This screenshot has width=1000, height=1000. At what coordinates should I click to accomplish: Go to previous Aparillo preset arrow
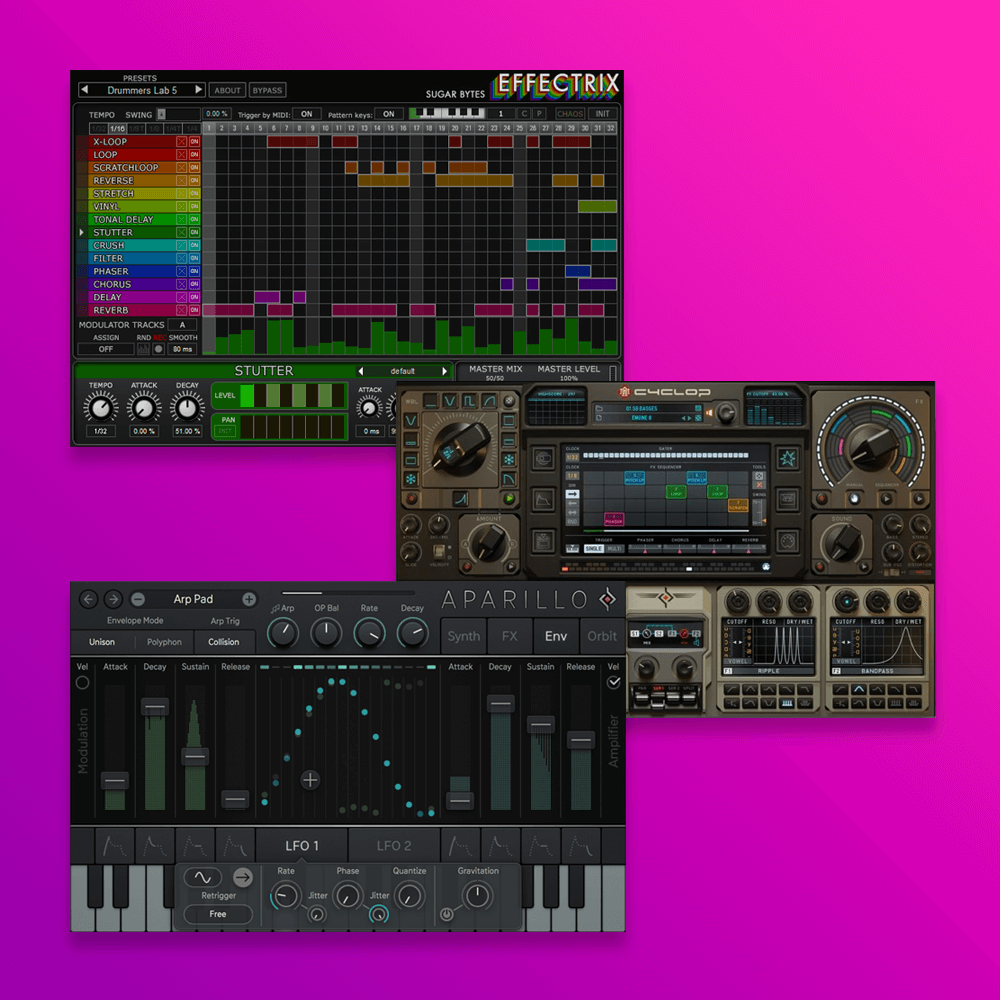tap(89, 599)
